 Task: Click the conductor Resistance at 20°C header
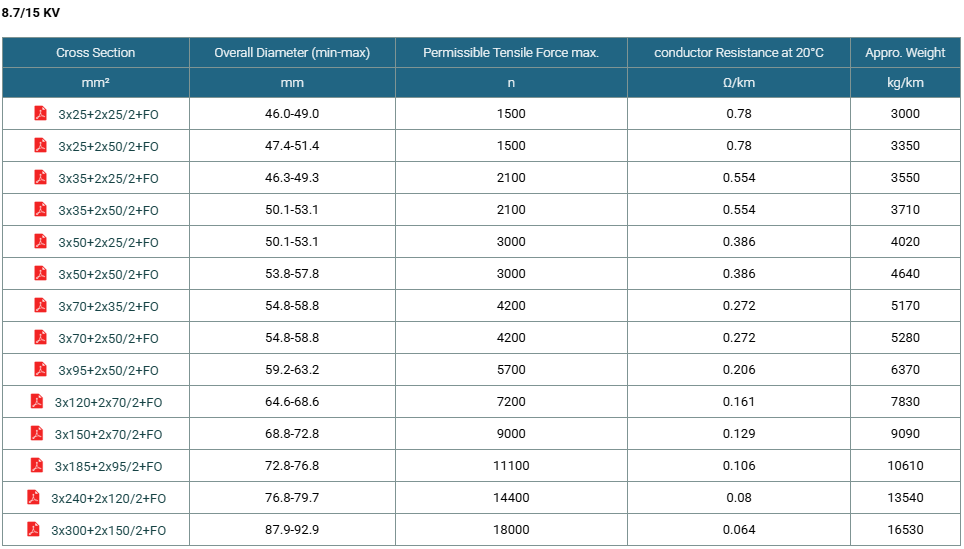(739, 53)
